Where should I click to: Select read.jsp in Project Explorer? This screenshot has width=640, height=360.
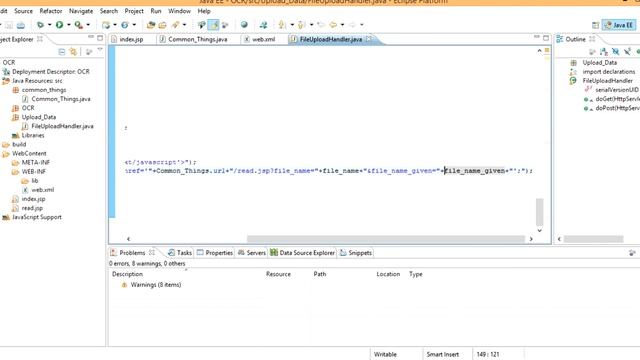click(x=32, y=208)
